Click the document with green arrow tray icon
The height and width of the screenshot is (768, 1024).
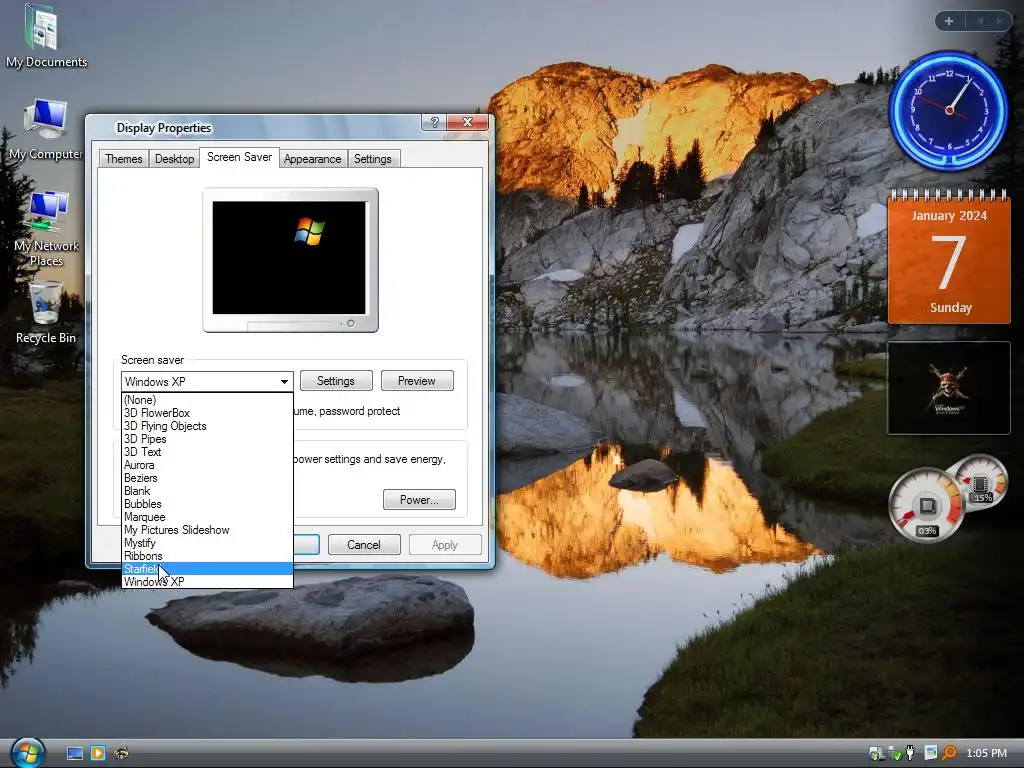tap(931, 753)
